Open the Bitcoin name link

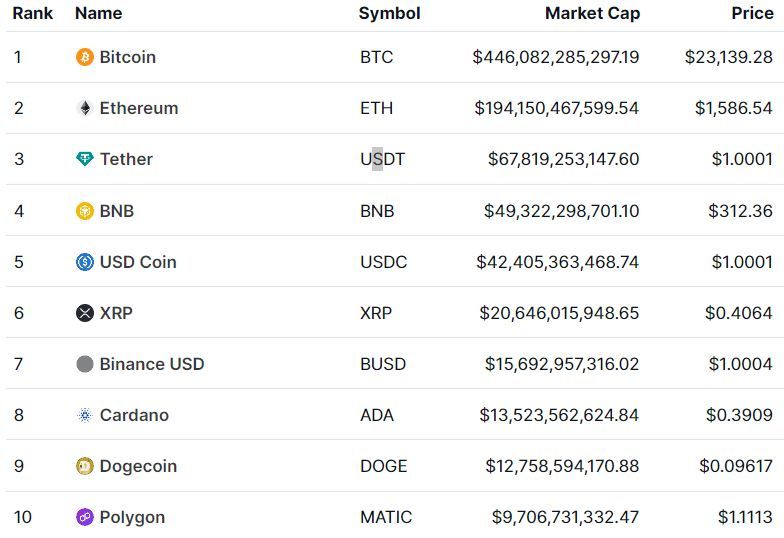(x=128, y=57)
